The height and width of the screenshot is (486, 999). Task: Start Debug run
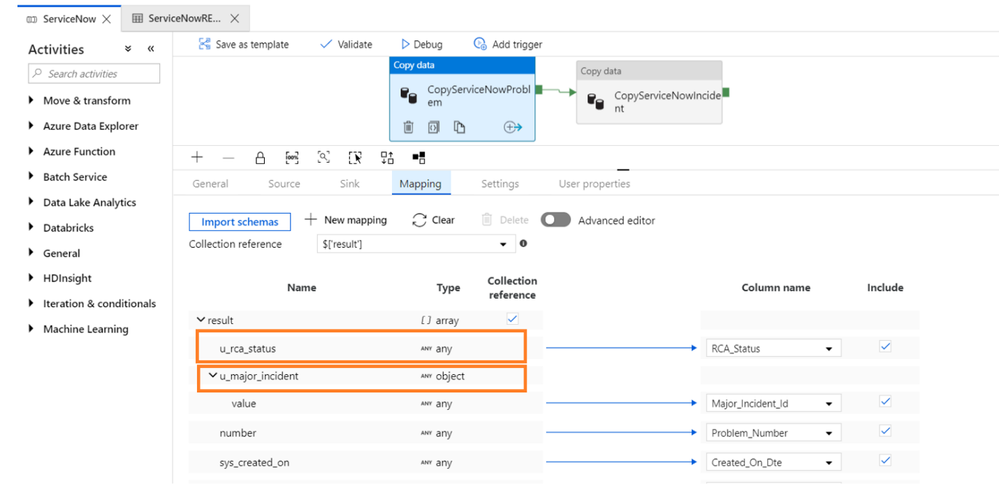pos(422,44)
